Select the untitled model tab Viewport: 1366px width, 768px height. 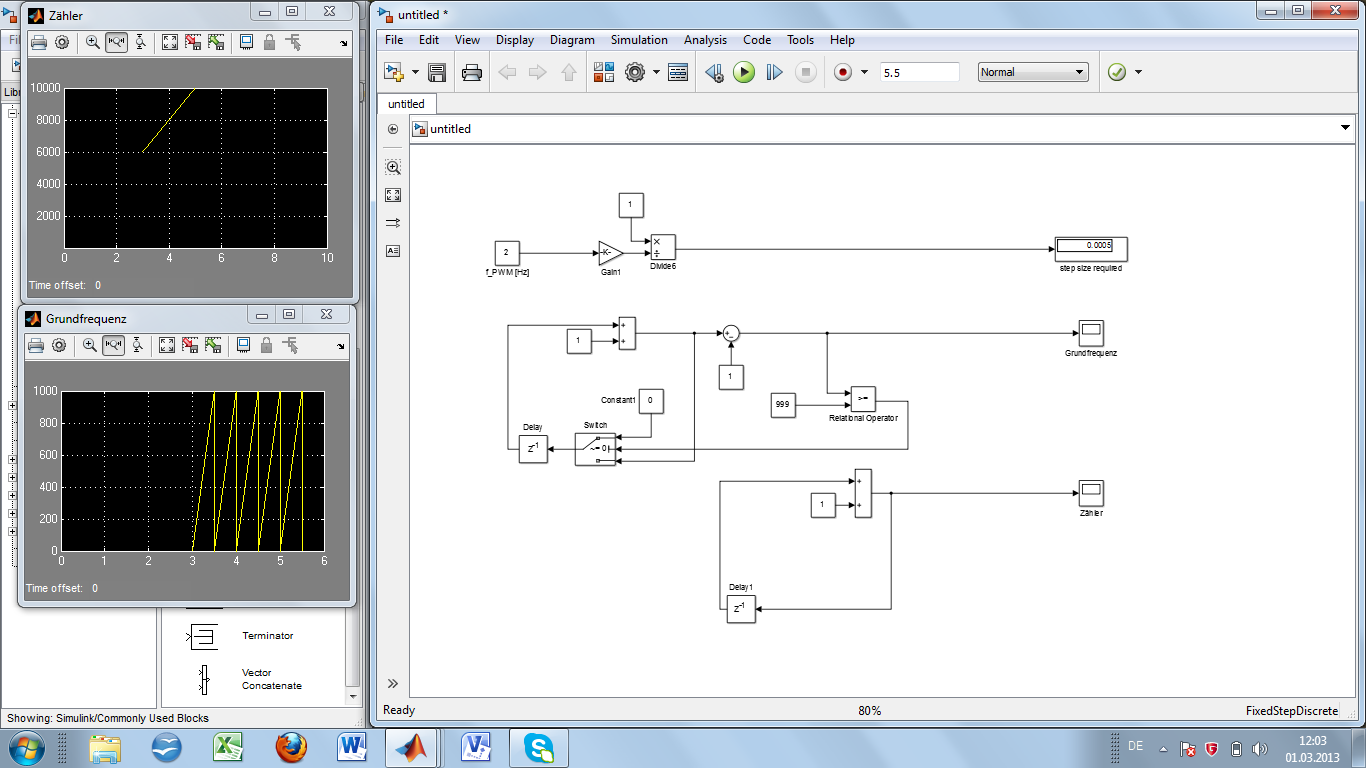406,104
